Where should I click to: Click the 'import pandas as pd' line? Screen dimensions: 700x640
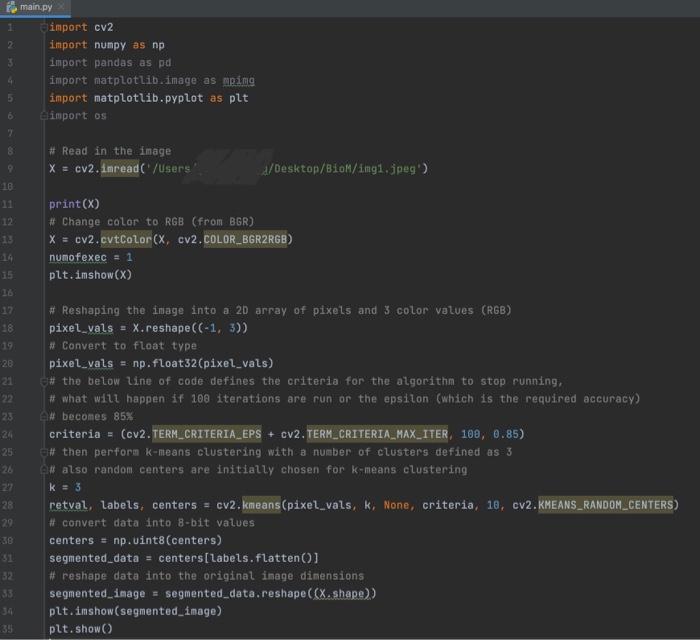[x=110, y=63]
